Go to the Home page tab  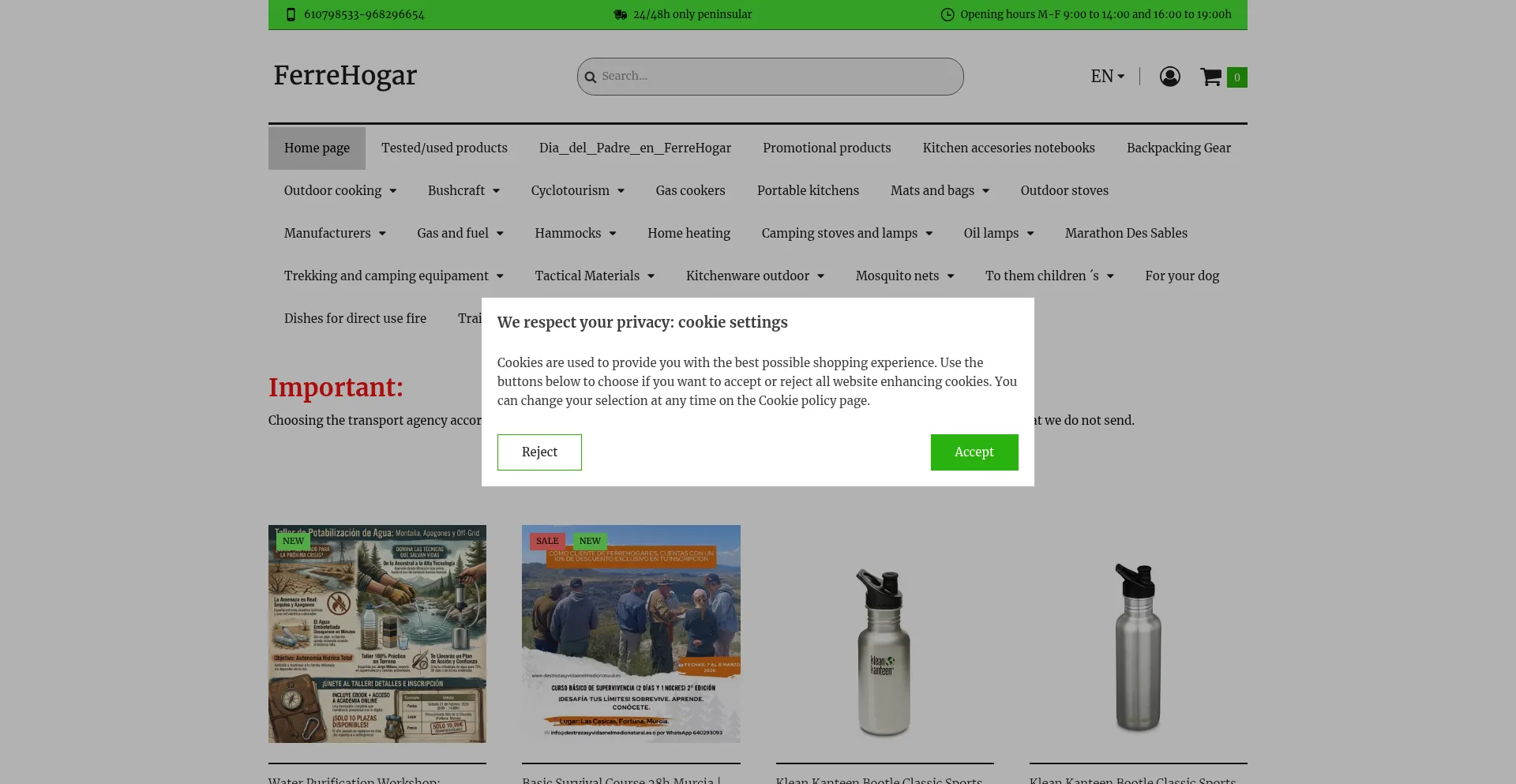pos(317,148)
